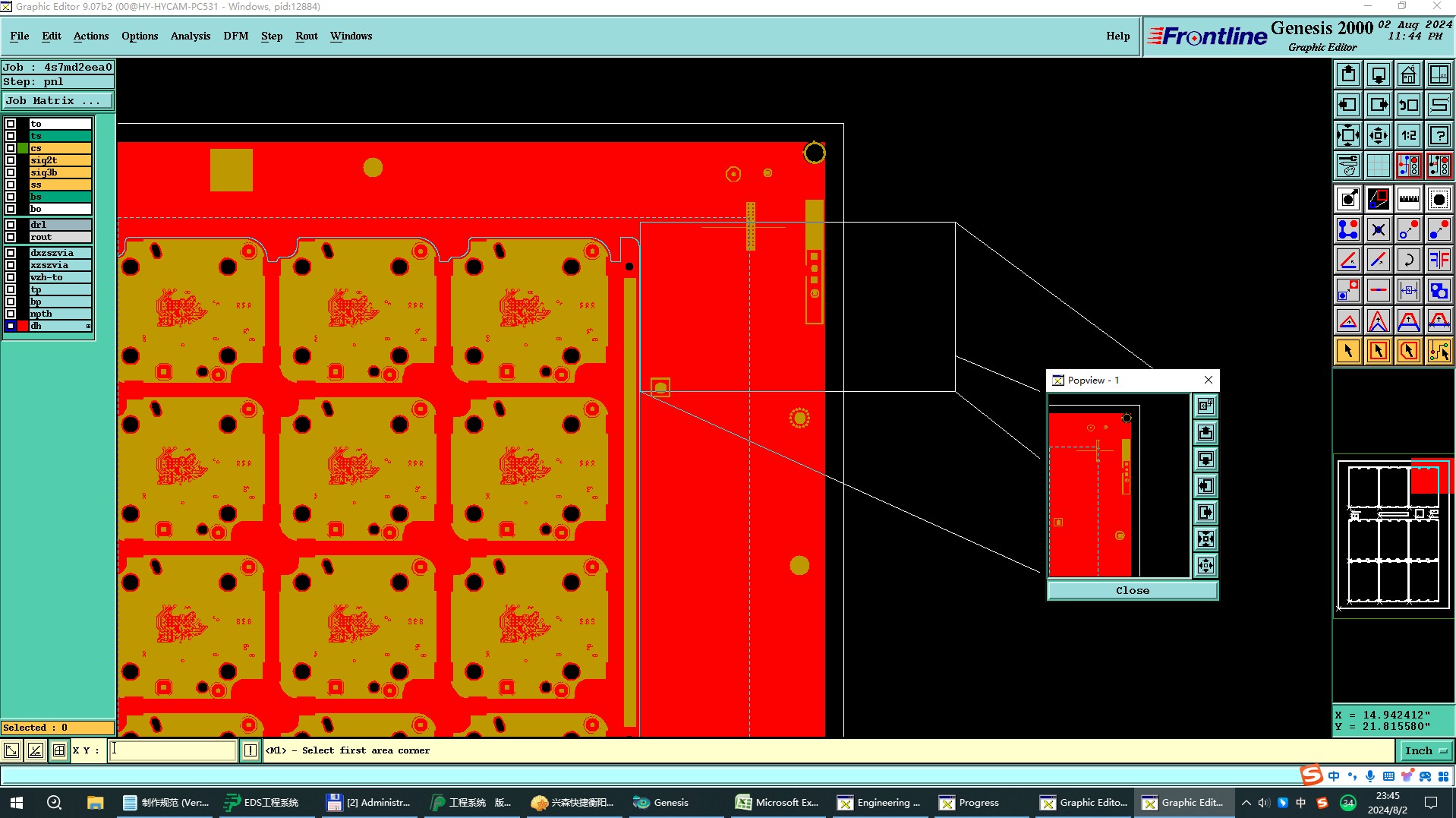
Task: Click the pan up view icon in main toolbar
Action: click(x=1348, y=74)
